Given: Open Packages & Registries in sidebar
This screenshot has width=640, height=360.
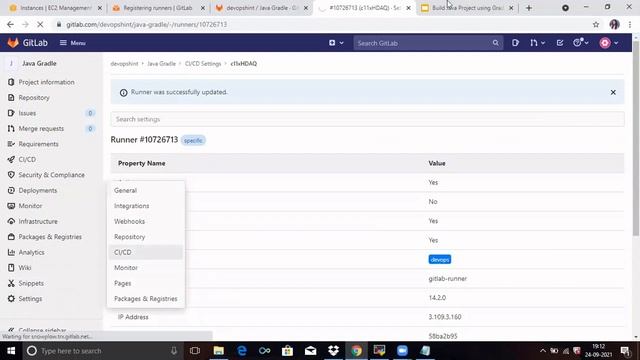Looking at the screenshot, I should coord(51,237).
